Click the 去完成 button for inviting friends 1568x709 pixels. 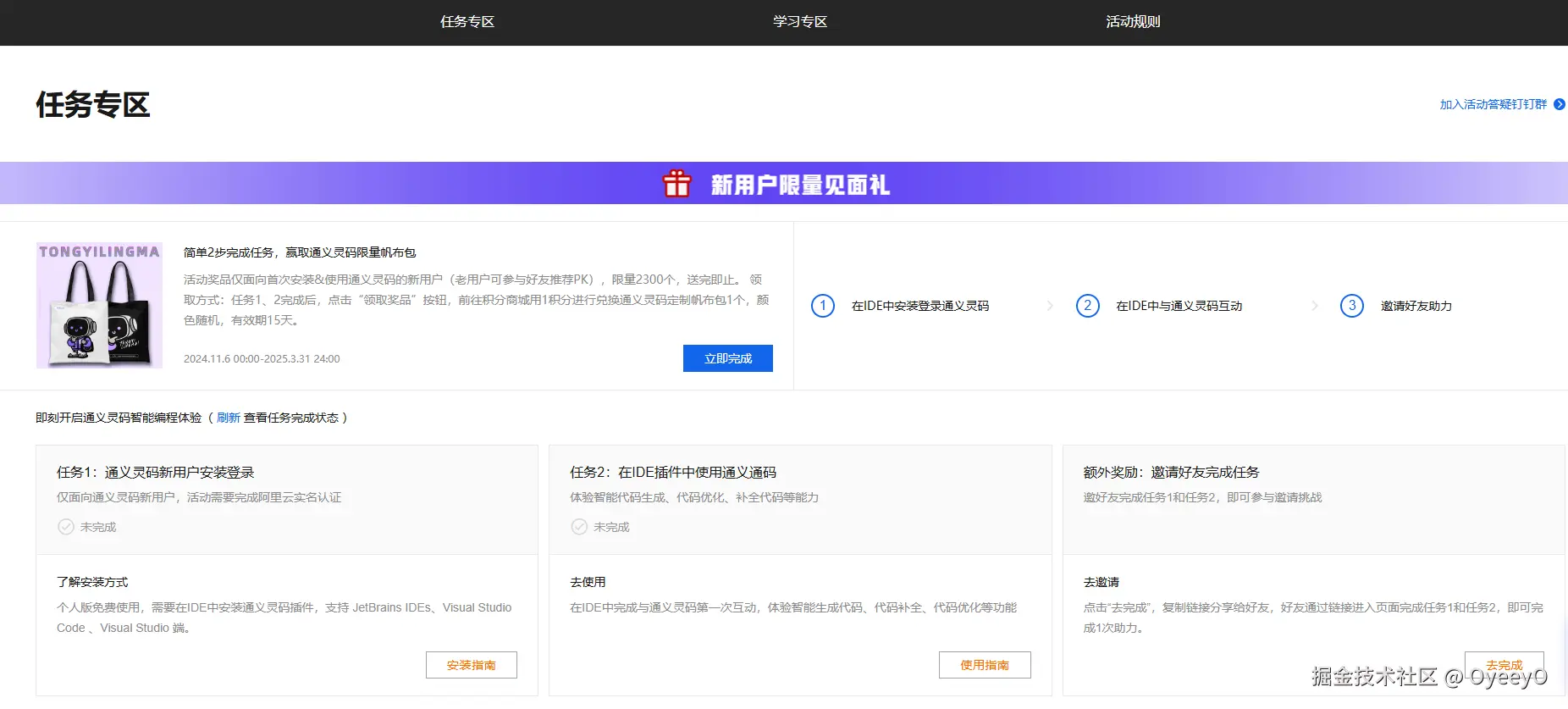(x=1504, y=664)
